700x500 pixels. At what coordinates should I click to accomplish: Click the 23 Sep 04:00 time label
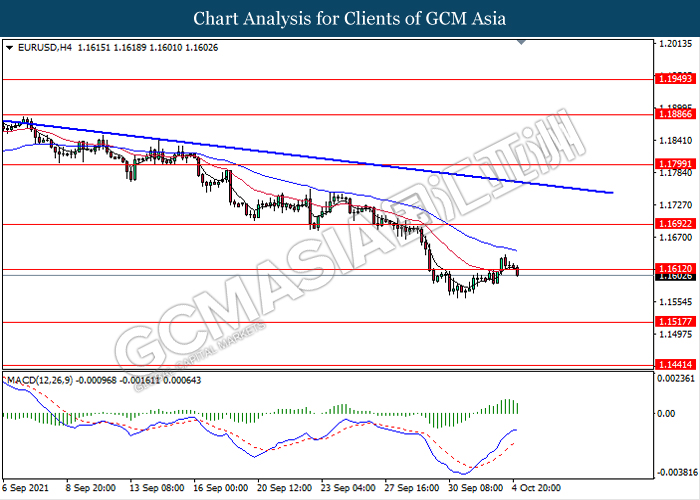tap(348, 488)
